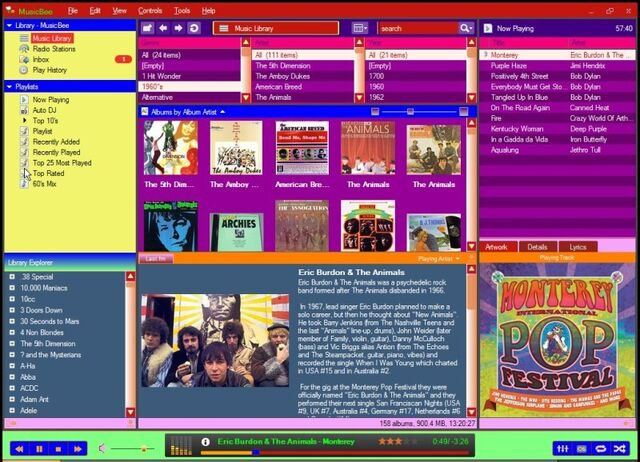Open the 60's Mix playlist
Screen dimensions: 640x462
point(44,184)
